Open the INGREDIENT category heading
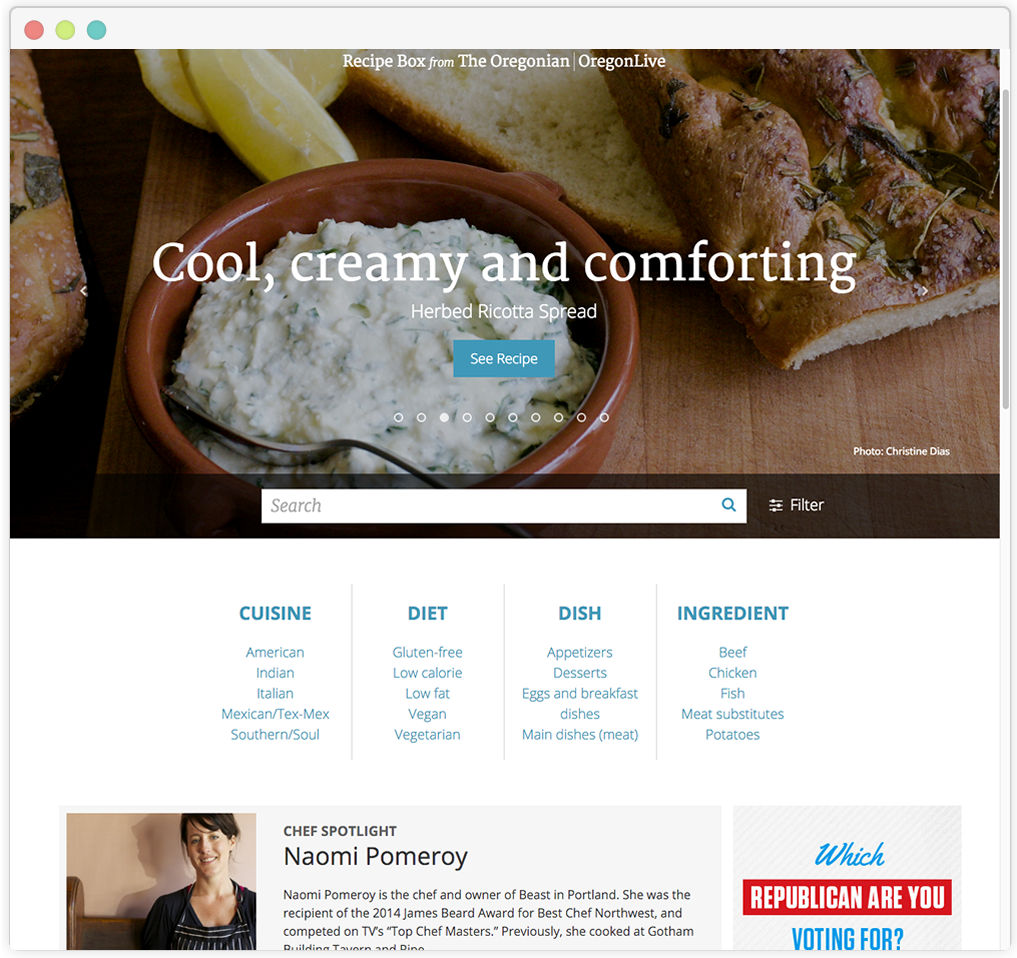This screenshot has height=958, width=1017. (x=732, y=614)
